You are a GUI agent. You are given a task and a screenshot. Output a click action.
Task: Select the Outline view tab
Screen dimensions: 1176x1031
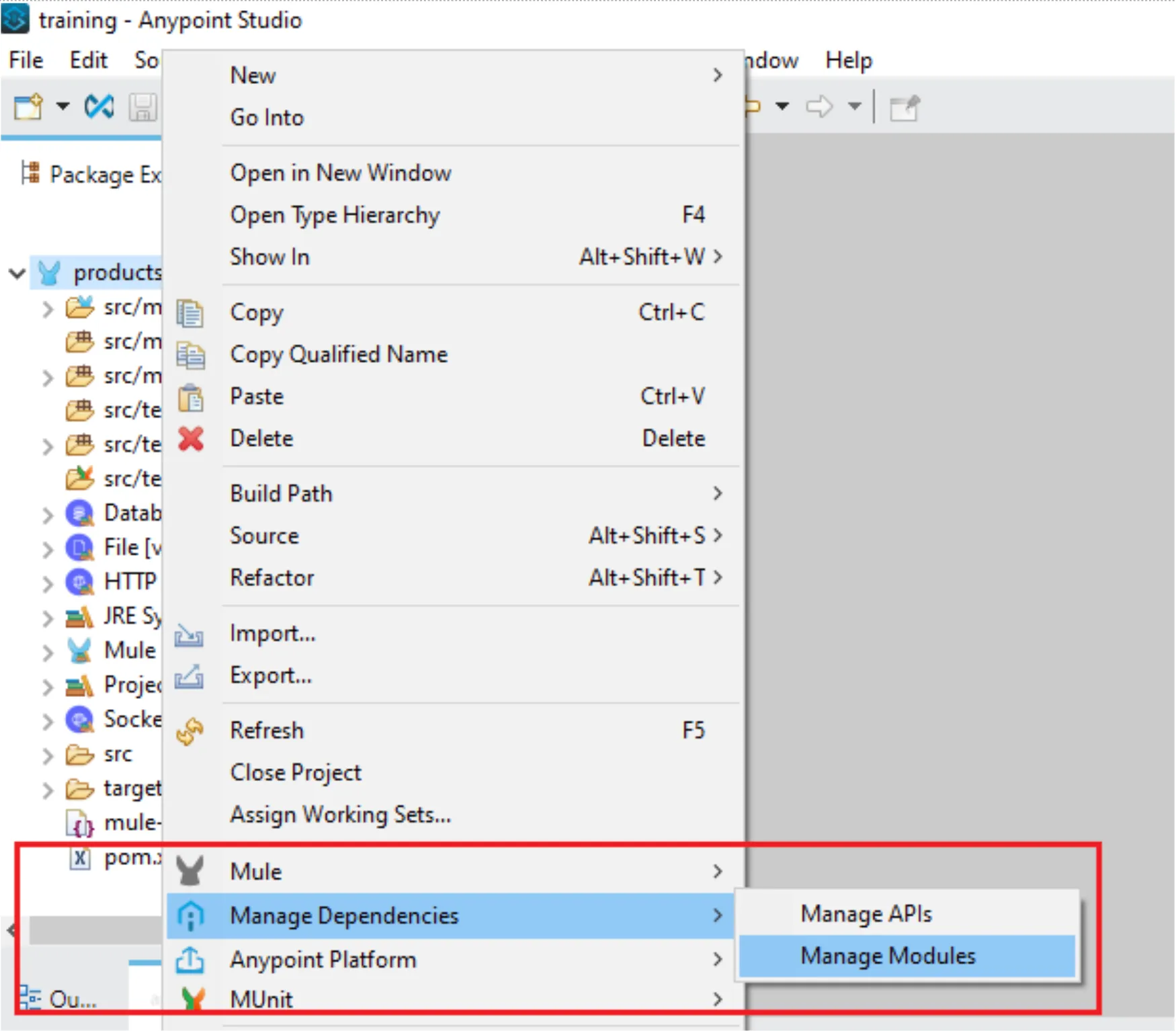tap(58, 999)
